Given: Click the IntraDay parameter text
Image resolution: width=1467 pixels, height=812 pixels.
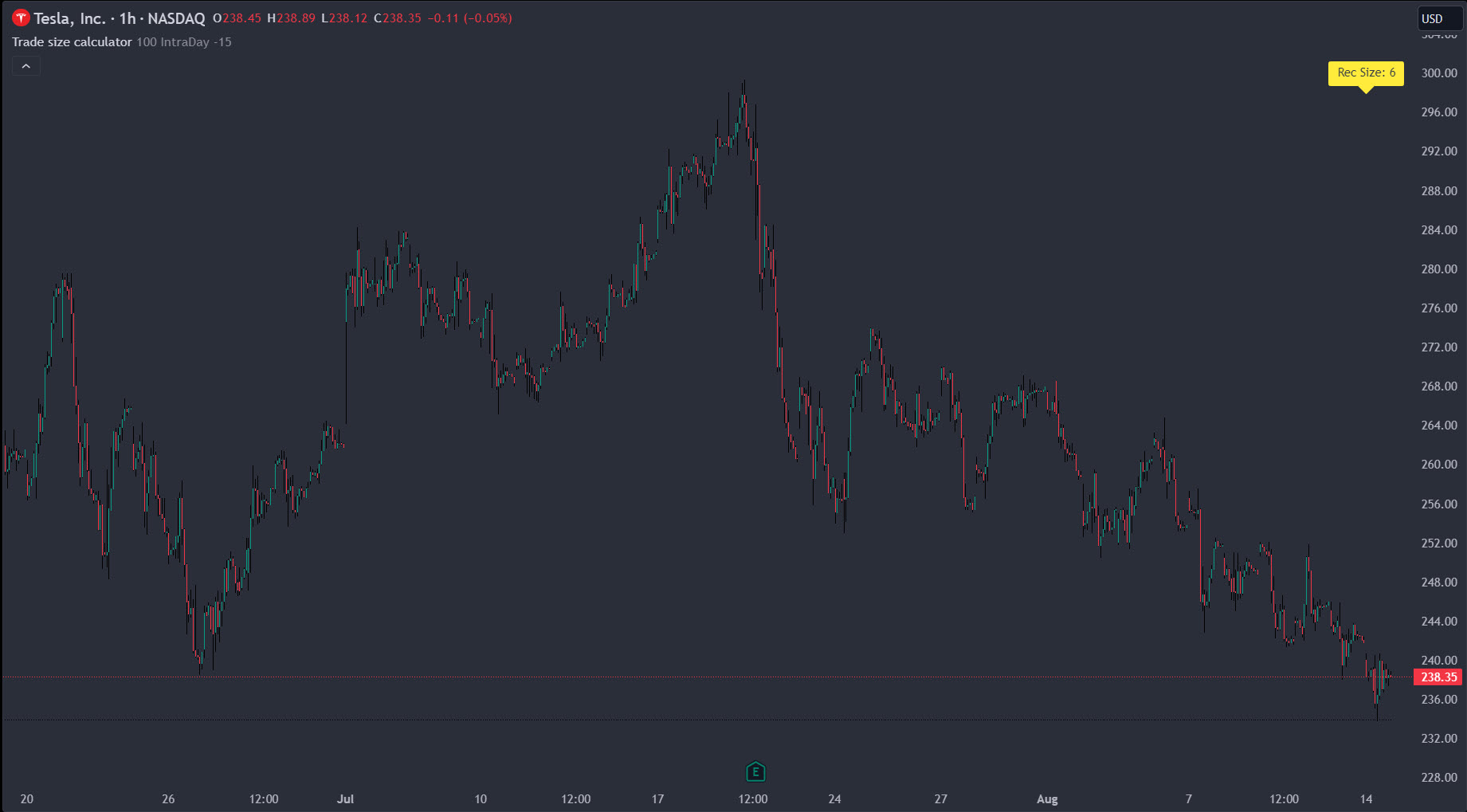Looking at the screenshot, I should [x=184, y=41].
